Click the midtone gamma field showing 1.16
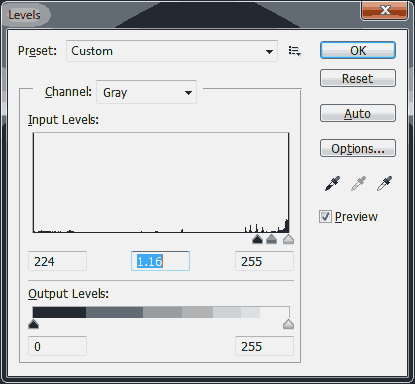 point(160,261)
